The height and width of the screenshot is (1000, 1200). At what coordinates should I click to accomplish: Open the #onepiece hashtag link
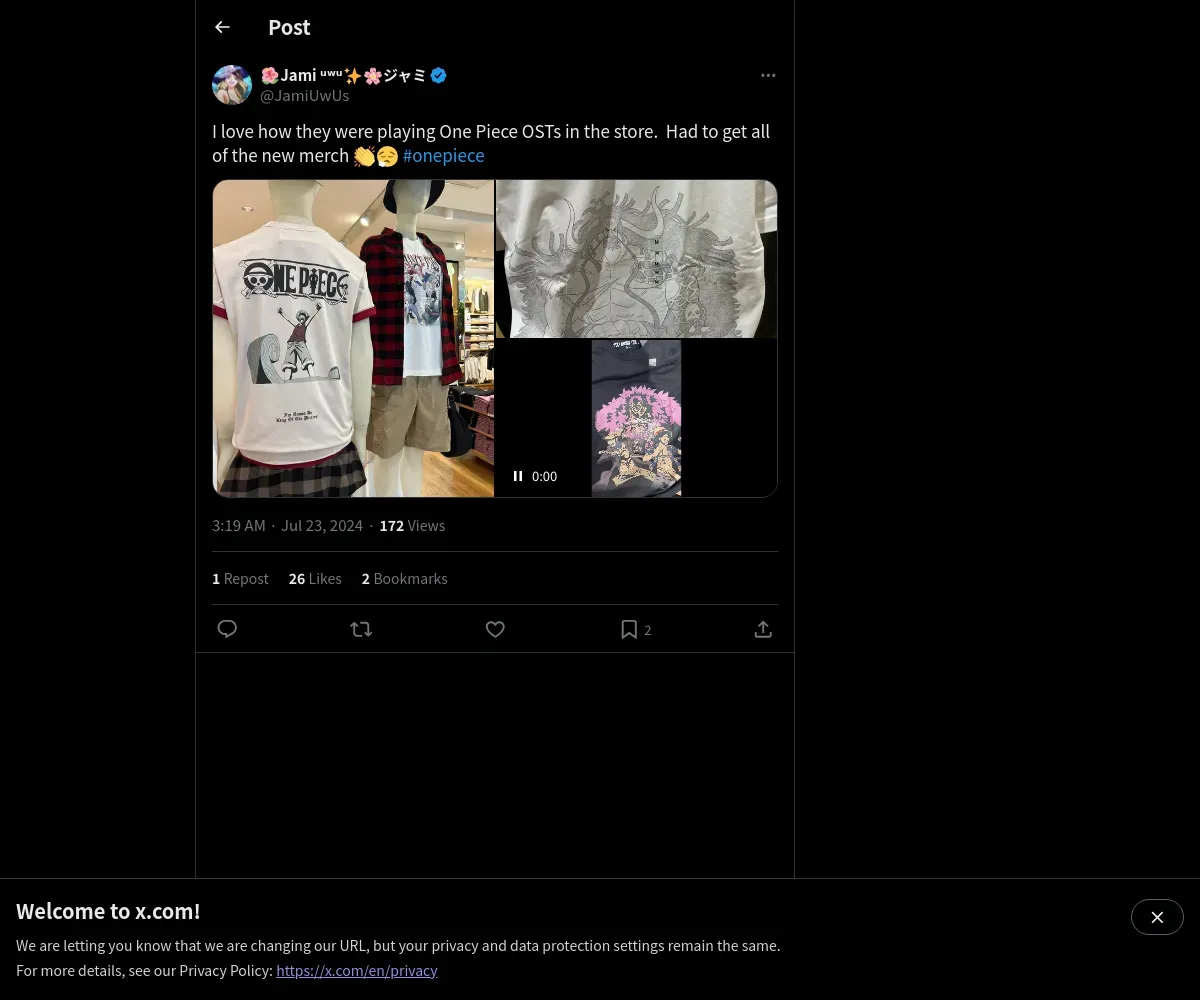[x=443, y=156]
